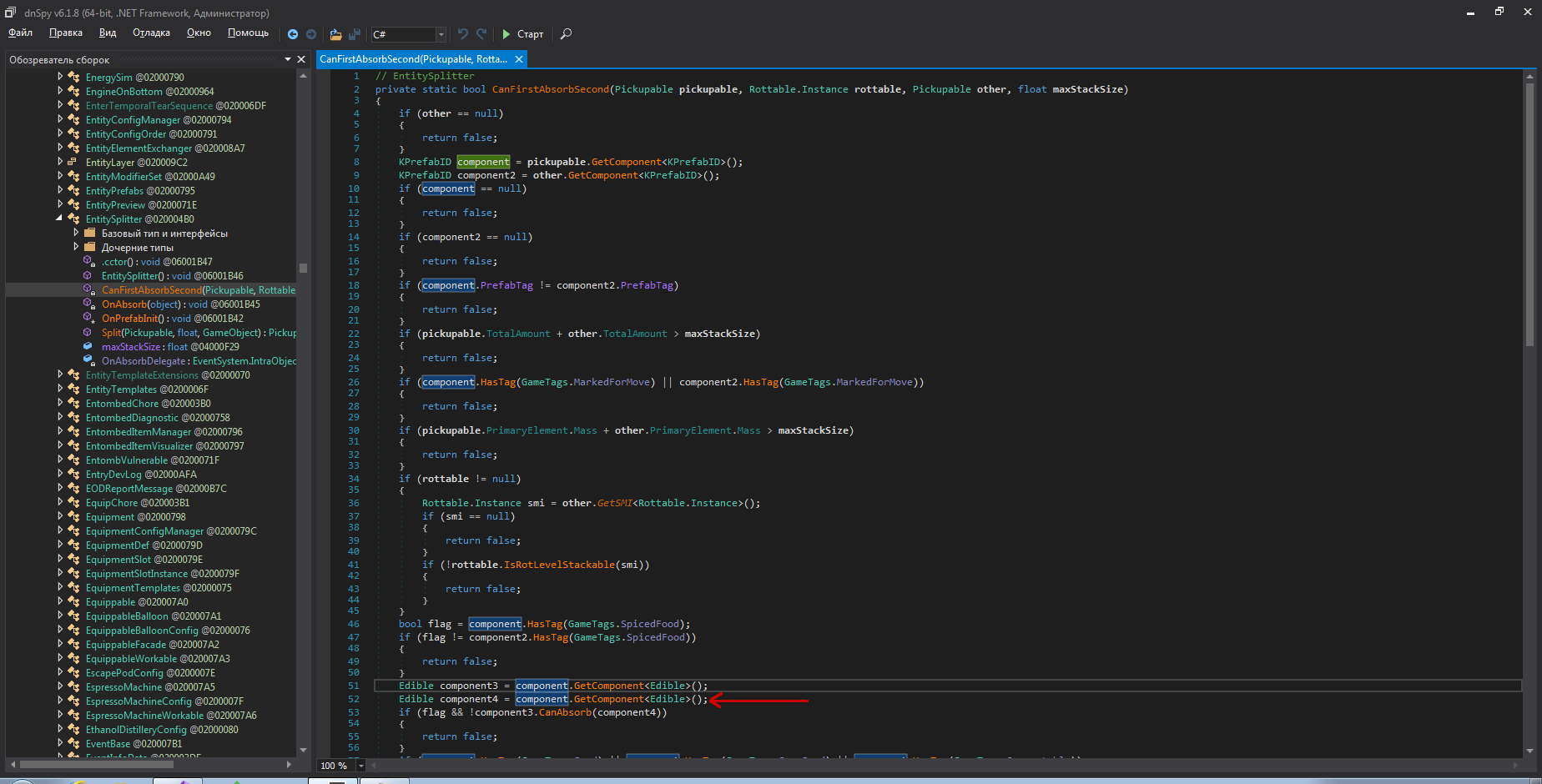Close the Обозреватель сборок panel
The height and width of the screenshot is (784, 1542).
301,59
